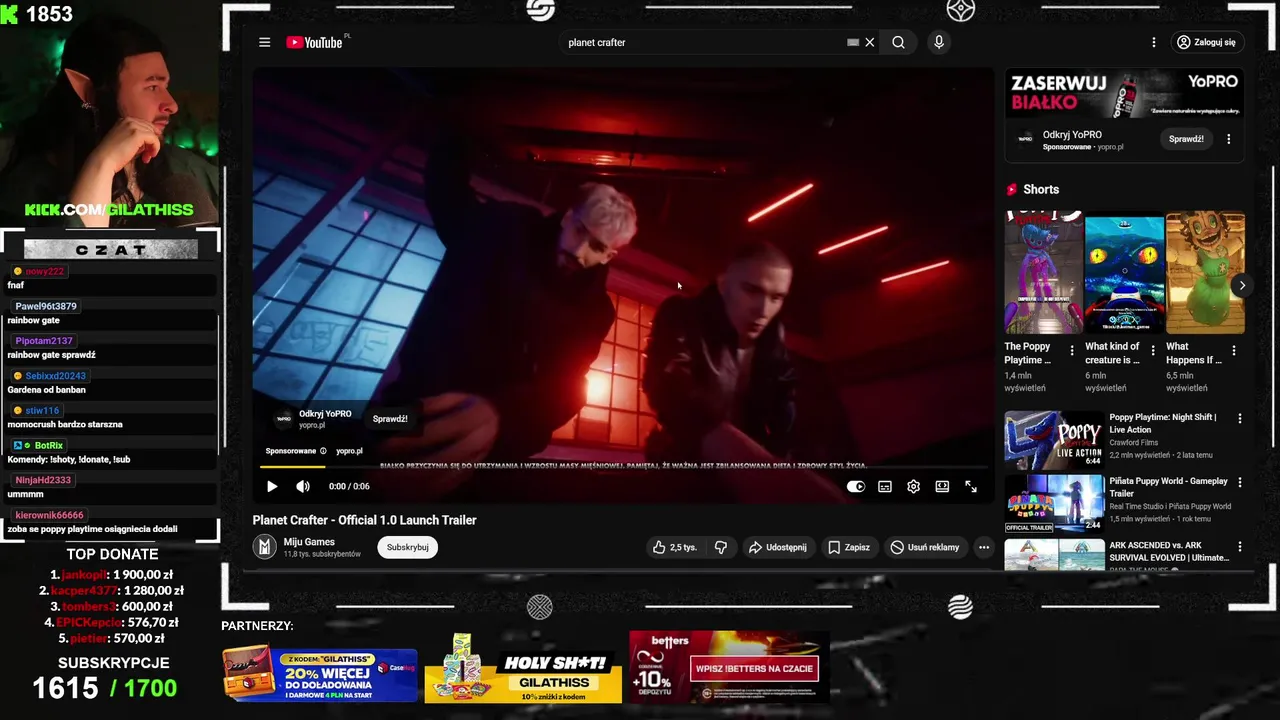Open Piñata Puppy World Gameplay Trailer thumbnail
This screenshot has height=720, width=1280.
pyautogui.click(x=1054, y=503)
